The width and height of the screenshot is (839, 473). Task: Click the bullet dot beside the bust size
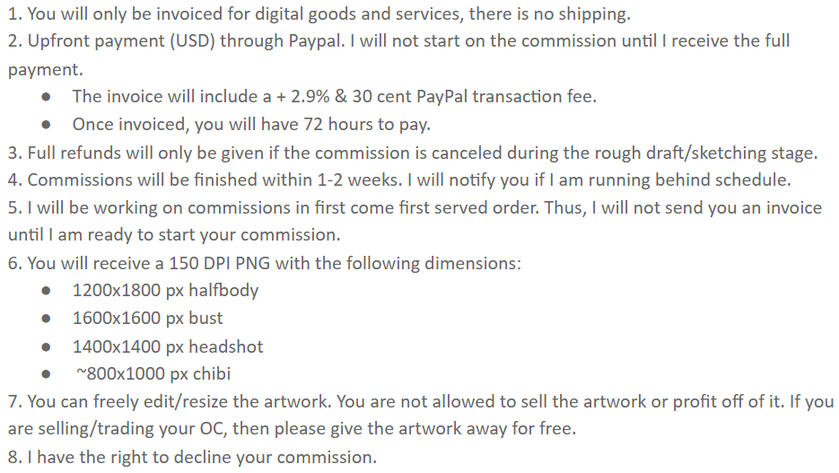click(x=48, y=319)
